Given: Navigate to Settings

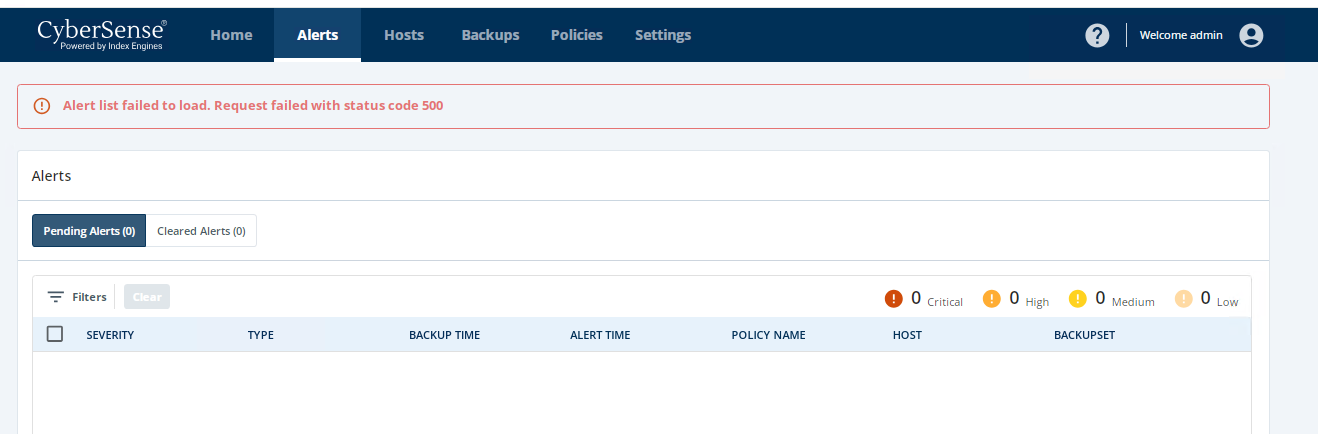Looking at the screenshot, I should pyautogui.click(x=663, y=35).
